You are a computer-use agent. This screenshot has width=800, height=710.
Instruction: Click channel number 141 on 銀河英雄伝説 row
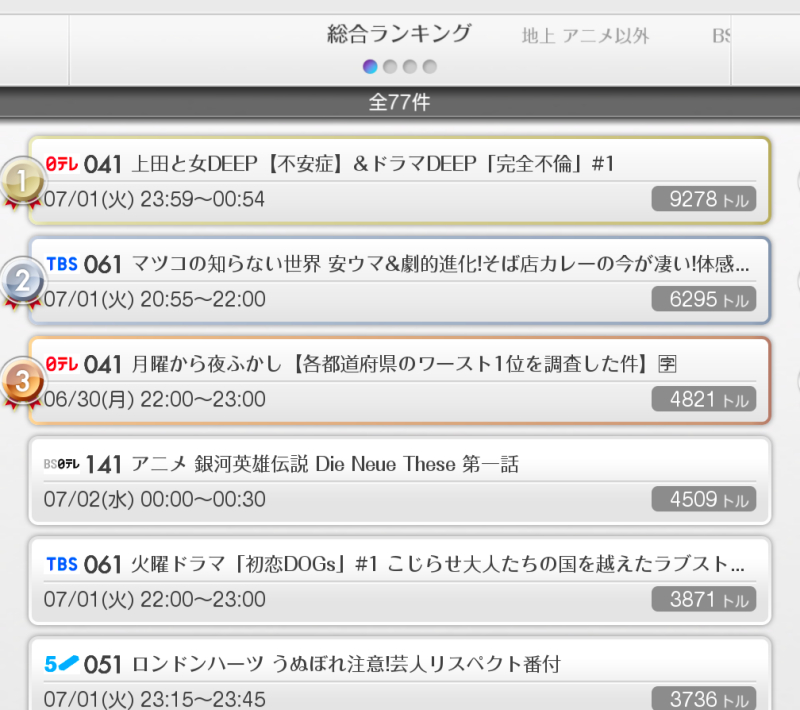(104, 465)
